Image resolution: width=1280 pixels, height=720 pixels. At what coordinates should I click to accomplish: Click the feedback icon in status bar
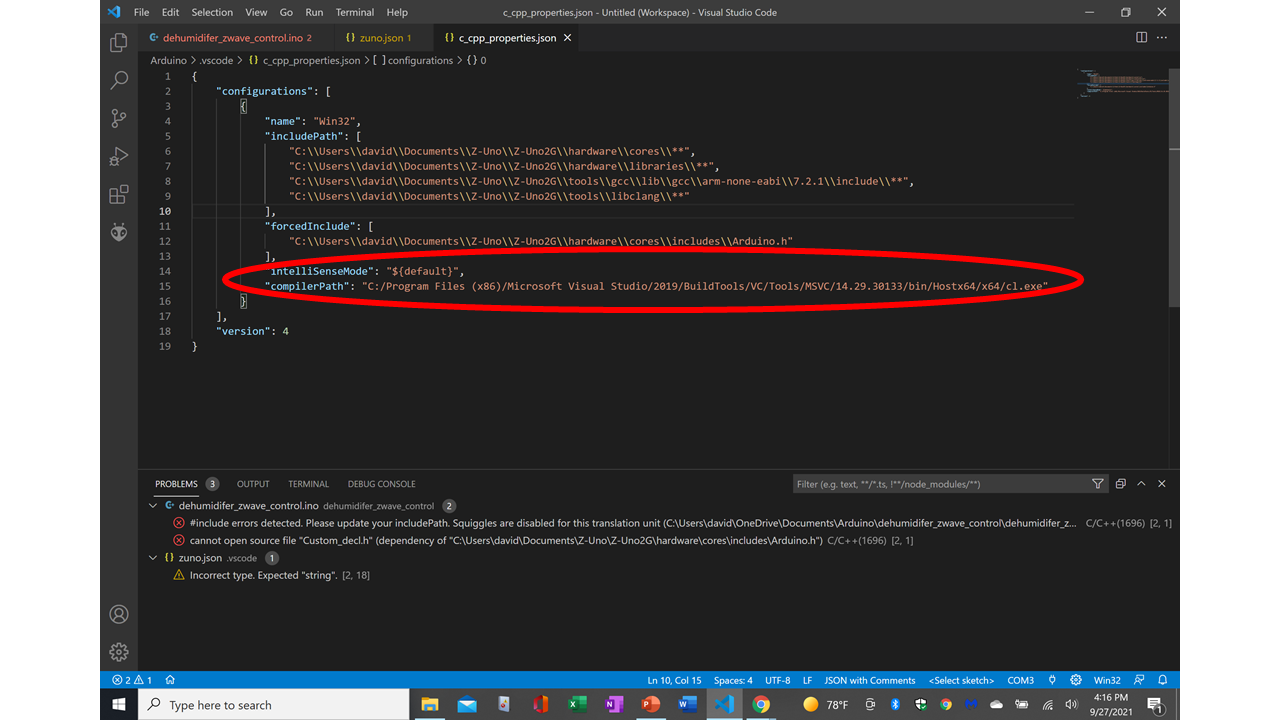[1139, 680]
